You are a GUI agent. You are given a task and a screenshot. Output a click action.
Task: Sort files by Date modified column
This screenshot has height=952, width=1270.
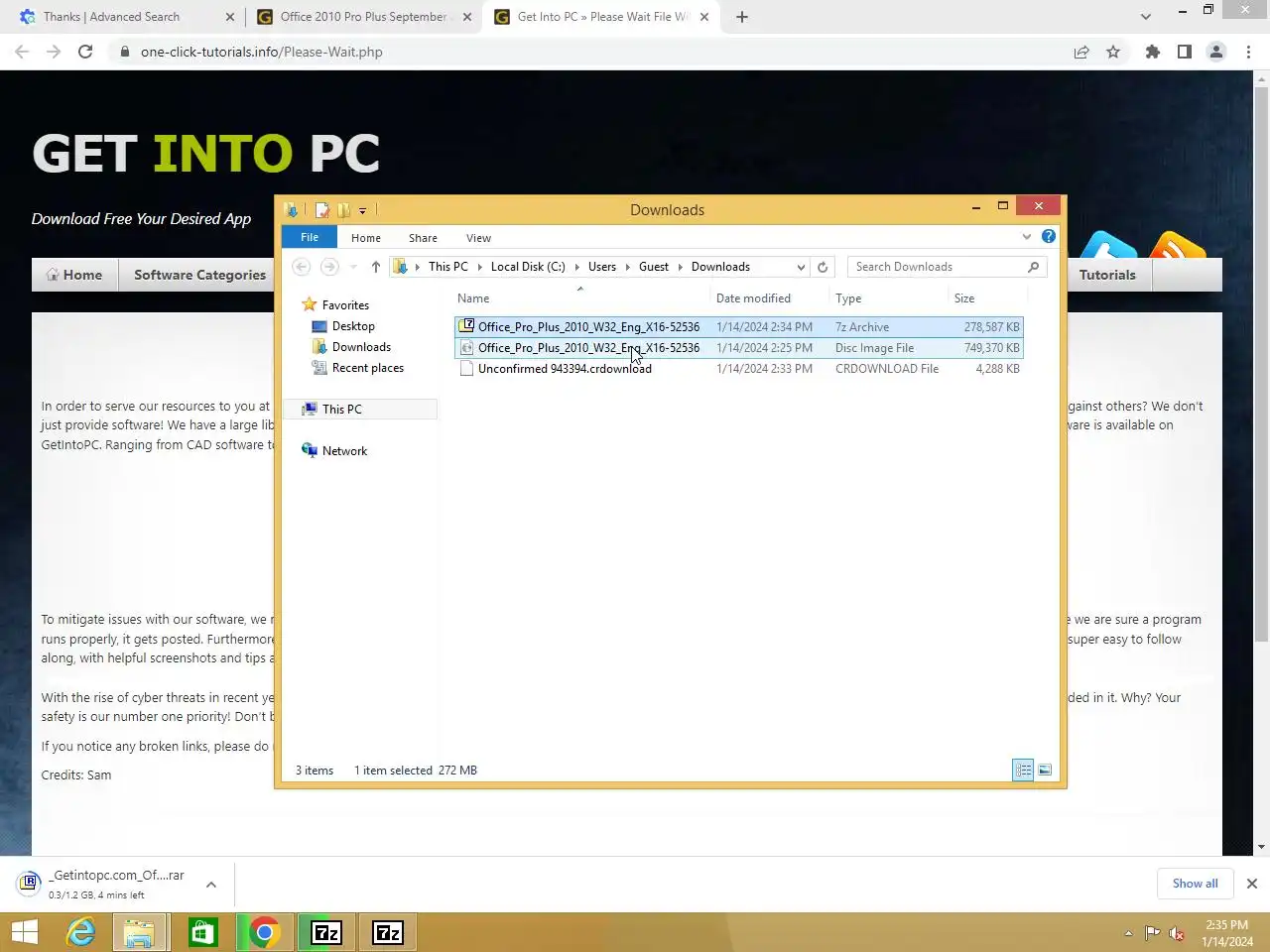click(x=770, y=297)
